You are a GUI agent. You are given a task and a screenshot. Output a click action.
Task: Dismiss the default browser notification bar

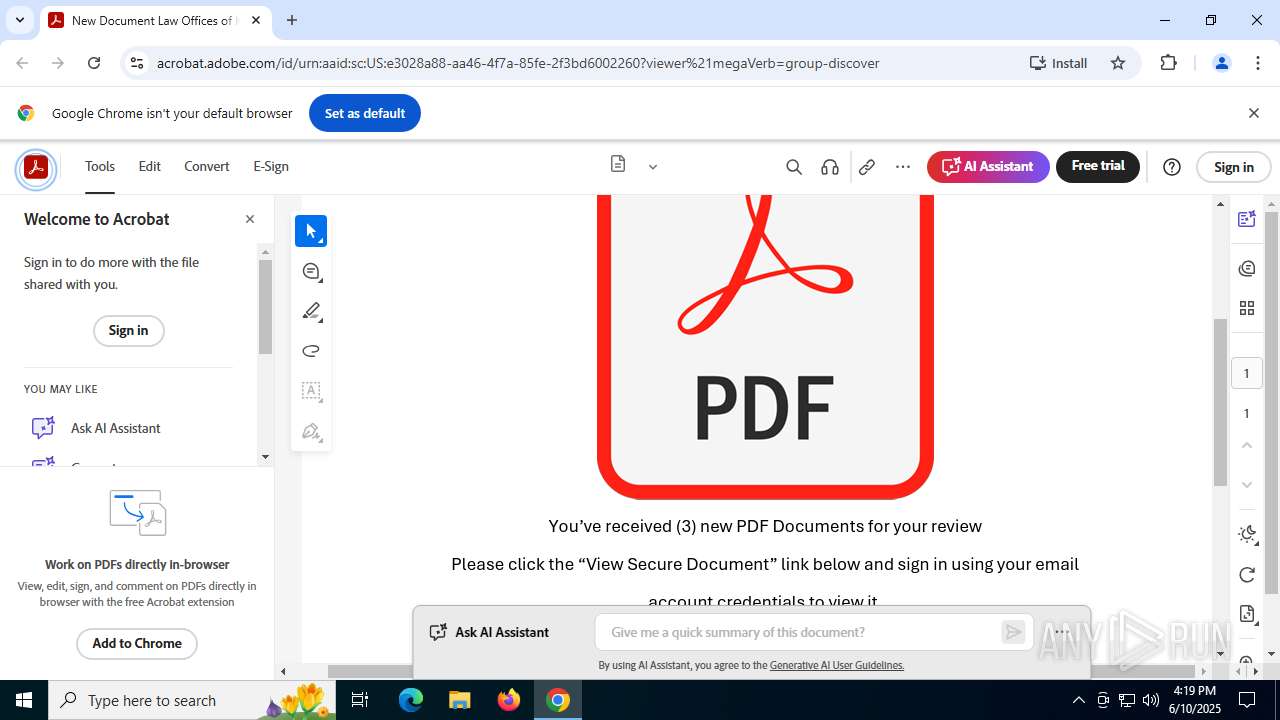(x=1253, y=113)
